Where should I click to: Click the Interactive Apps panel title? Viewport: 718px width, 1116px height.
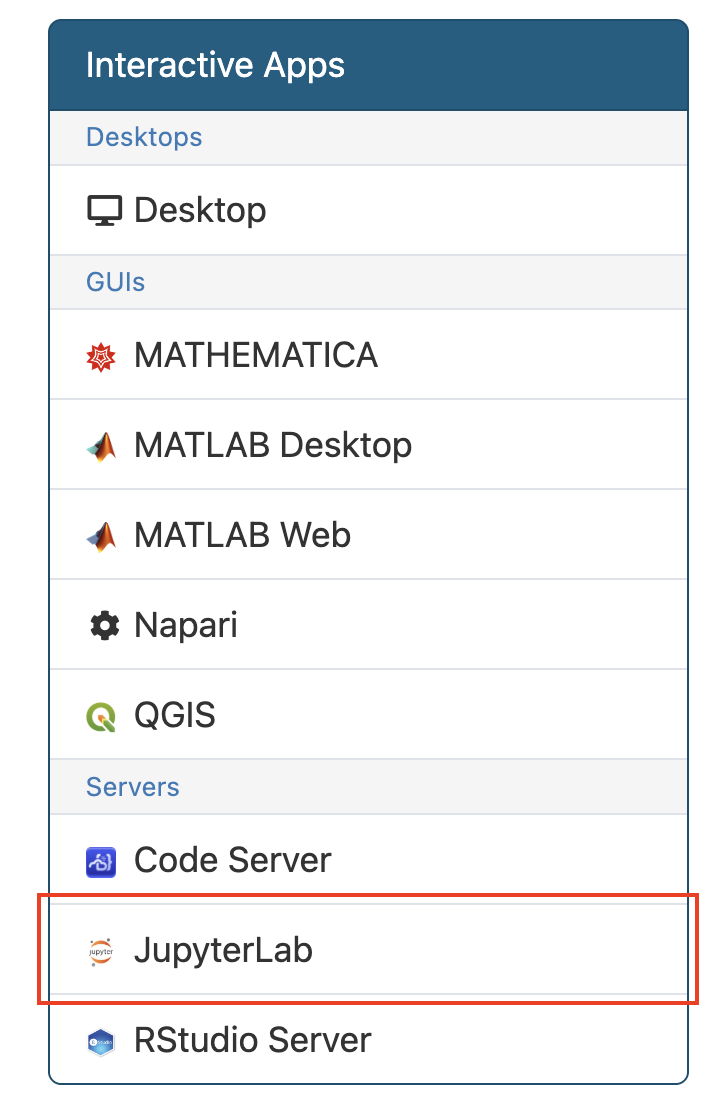point(216,64)
